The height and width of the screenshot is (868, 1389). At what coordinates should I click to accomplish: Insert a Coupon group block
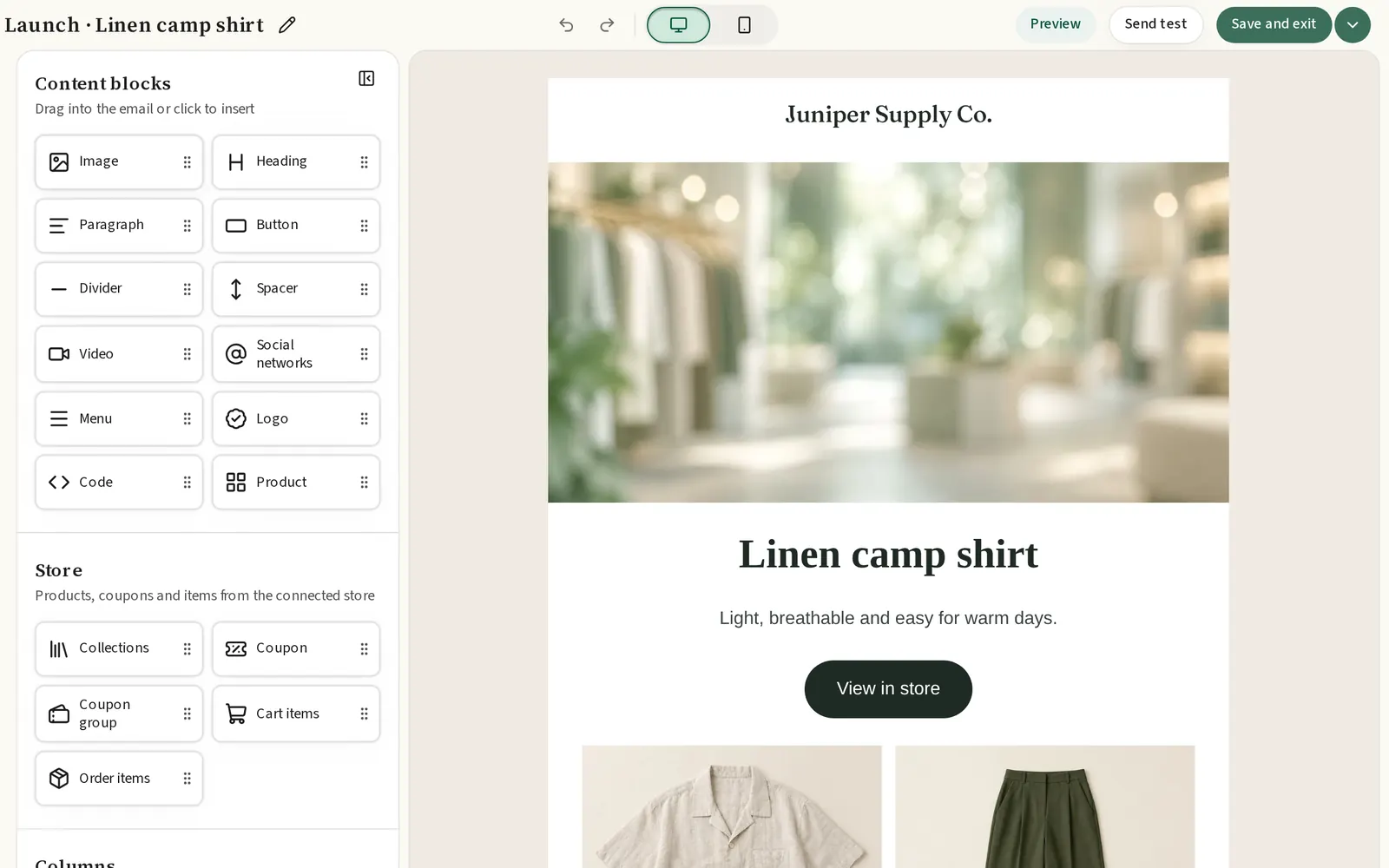119,713
